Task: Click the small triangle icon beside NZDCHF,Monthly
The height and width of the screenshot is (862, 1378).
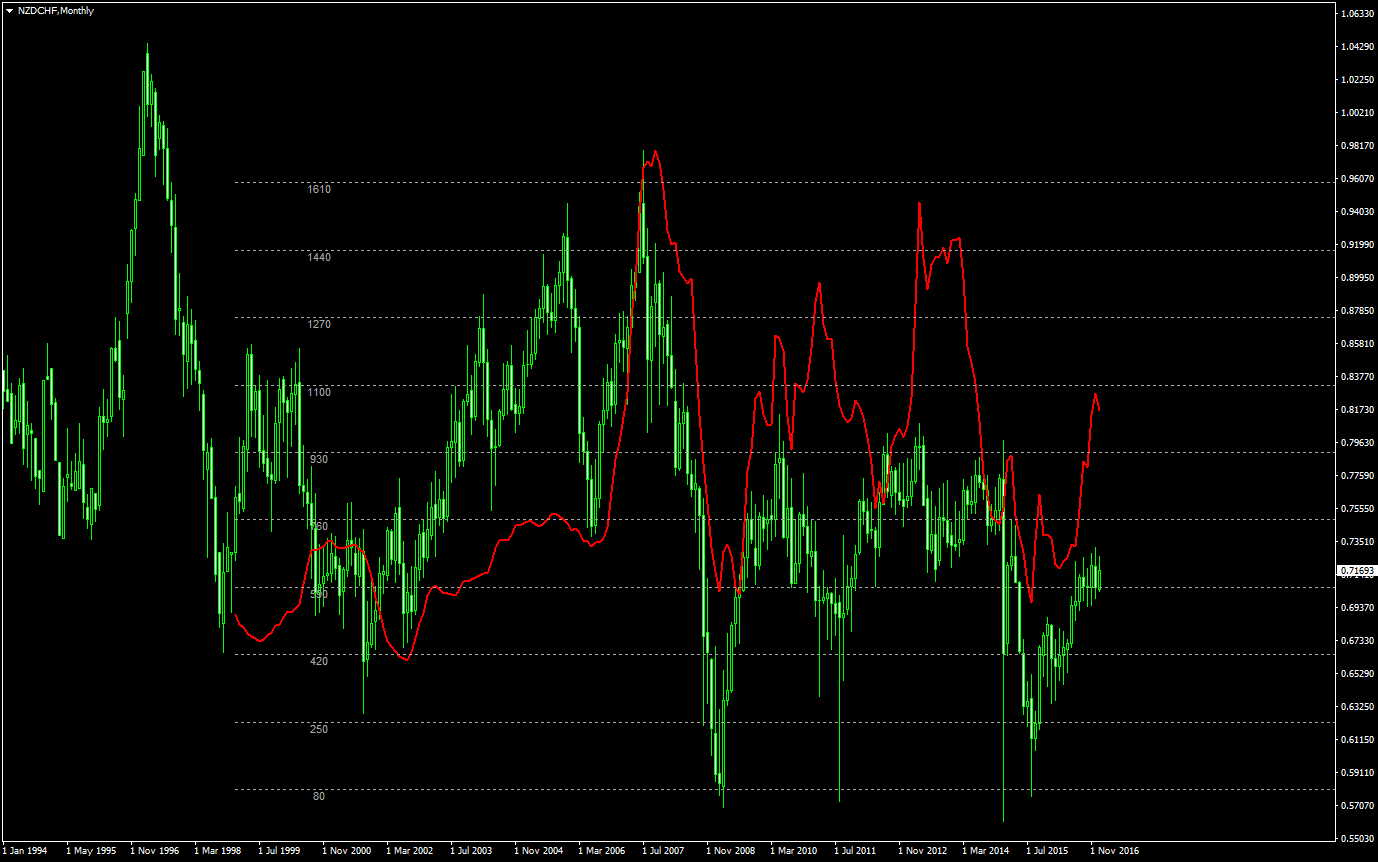Action: [9, 9]
